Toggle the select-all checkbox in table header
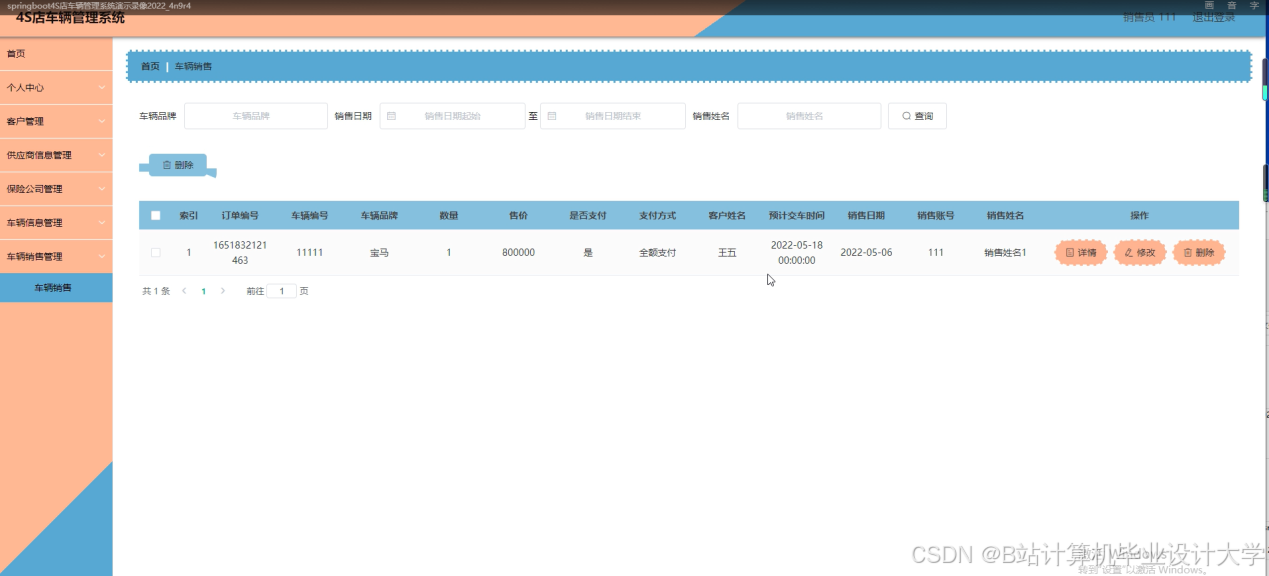 [x=155, y=215]
